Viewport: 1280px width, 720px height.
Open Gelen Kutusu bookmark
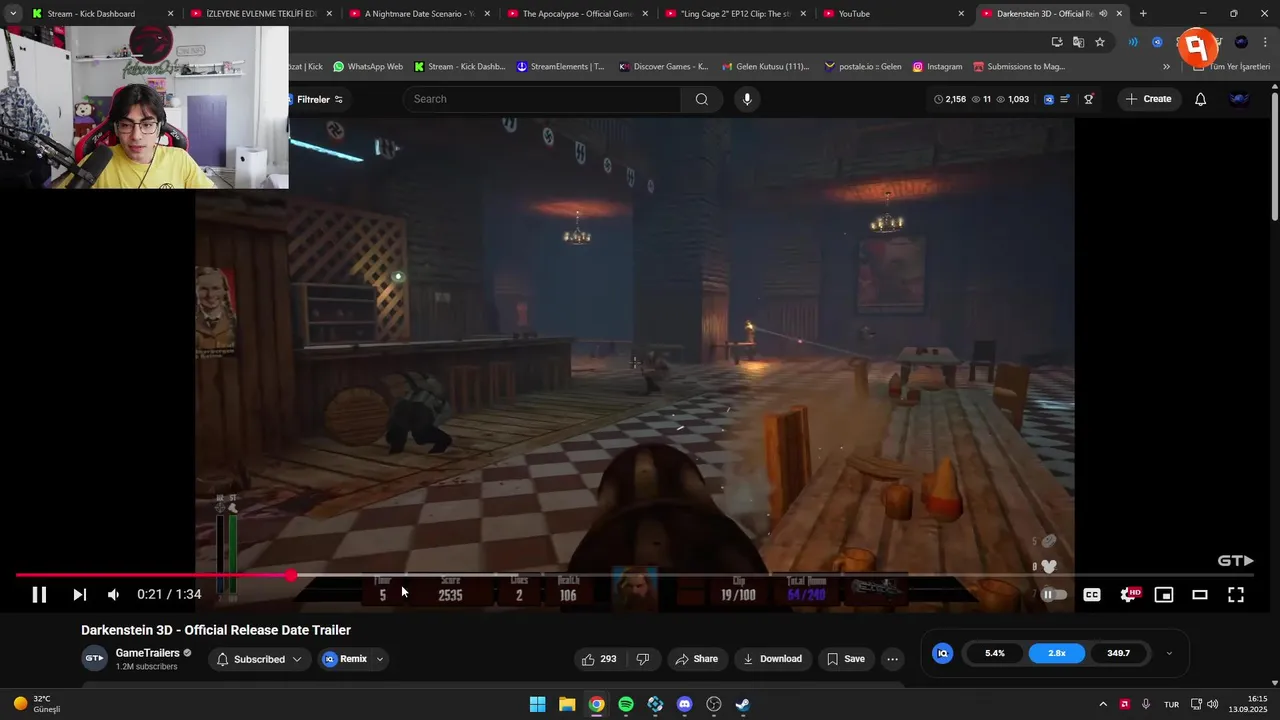click(x=765, y=67)
